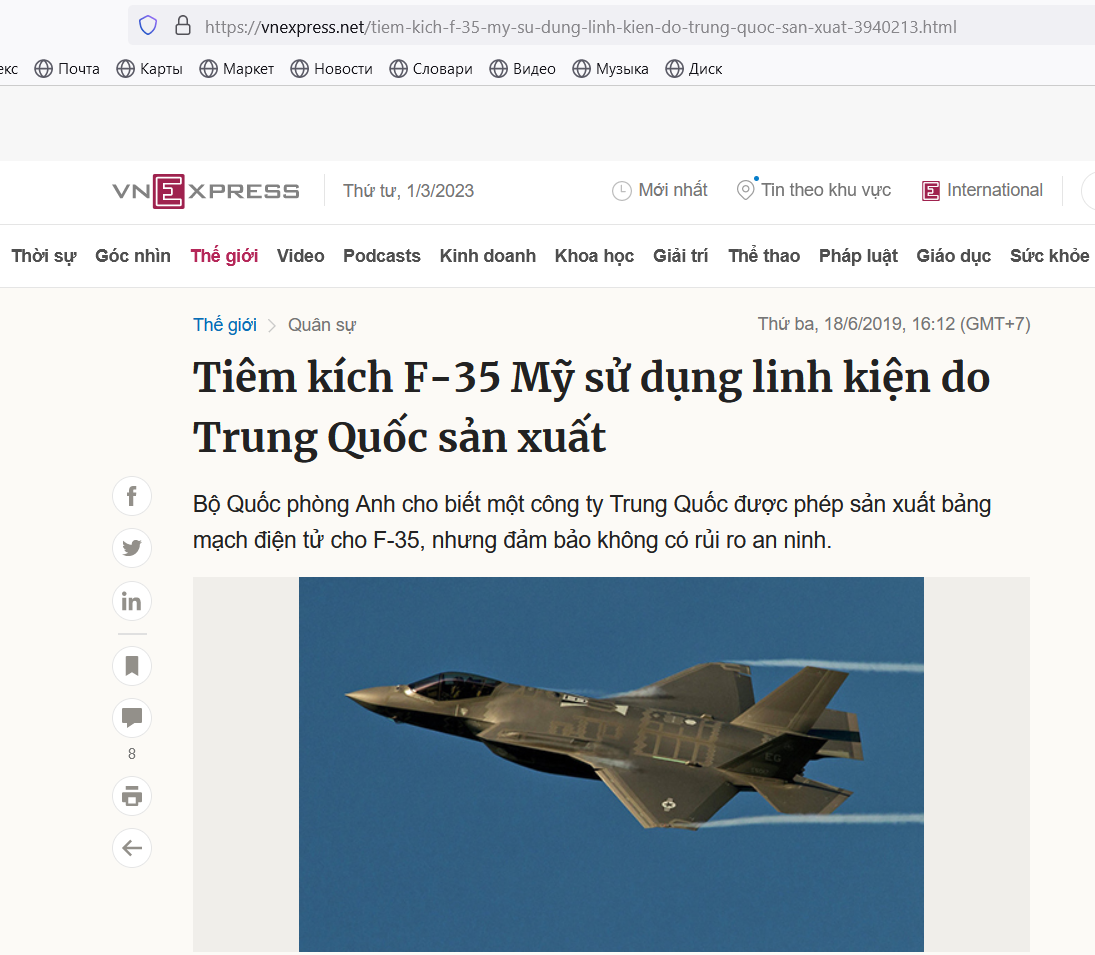1095x955 pixels.
Task: Go back using the left arrow icon
Action: click(131, 848)
